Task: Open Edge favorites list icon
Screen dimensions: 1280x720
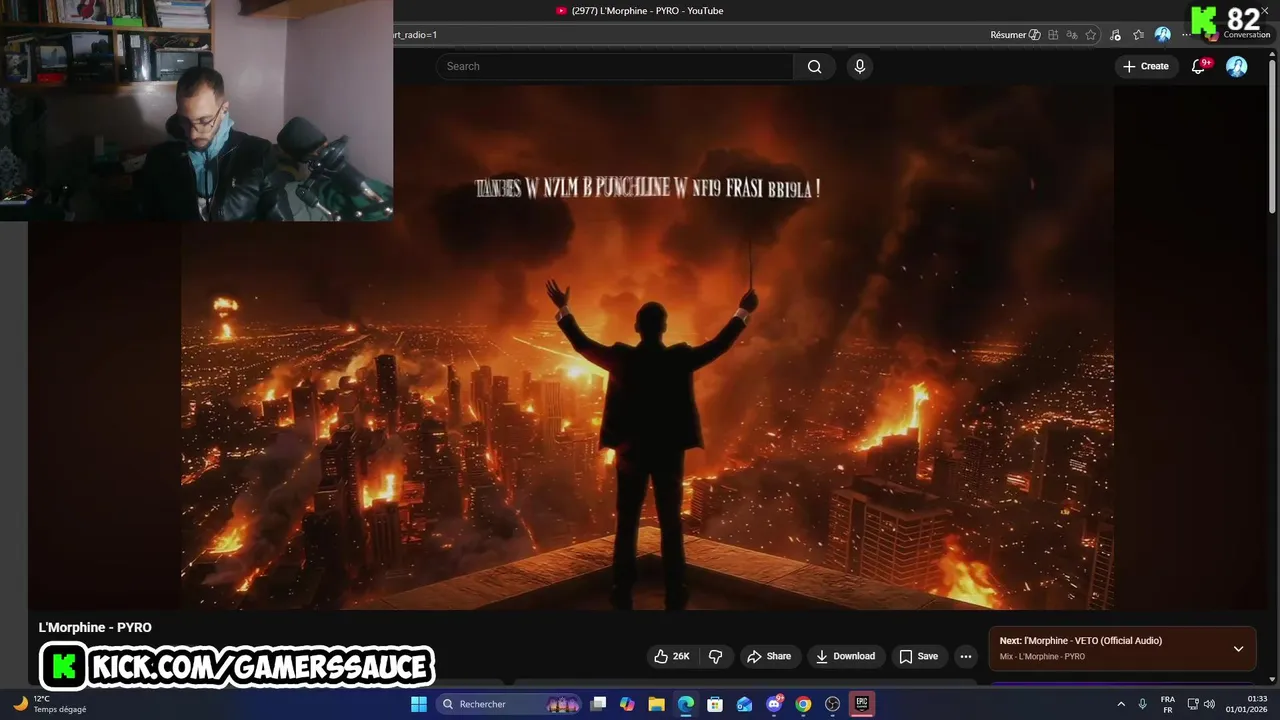Action: point(1138,35)
